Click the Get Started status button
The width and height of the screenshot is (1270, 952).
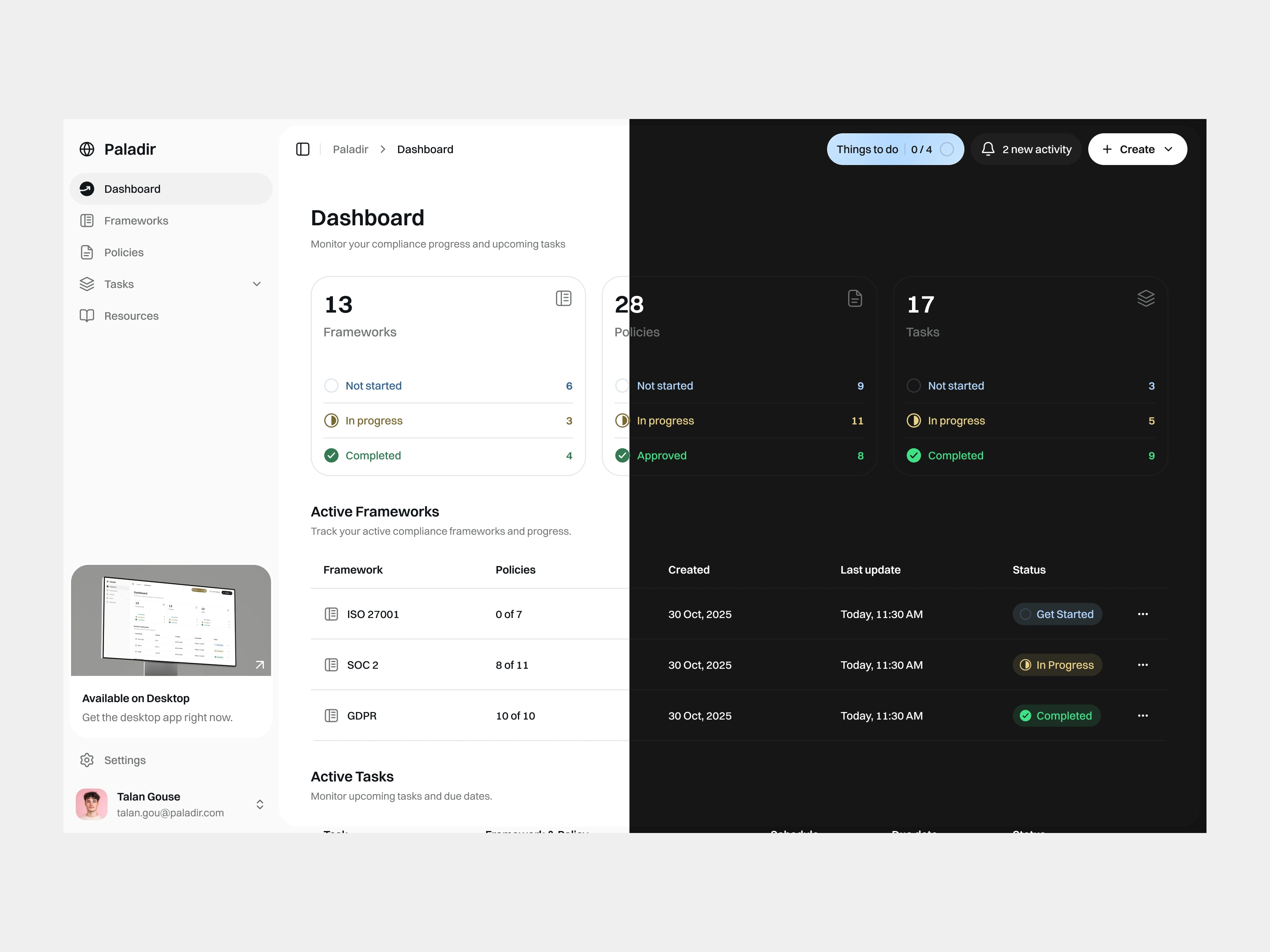(1056, 614)
